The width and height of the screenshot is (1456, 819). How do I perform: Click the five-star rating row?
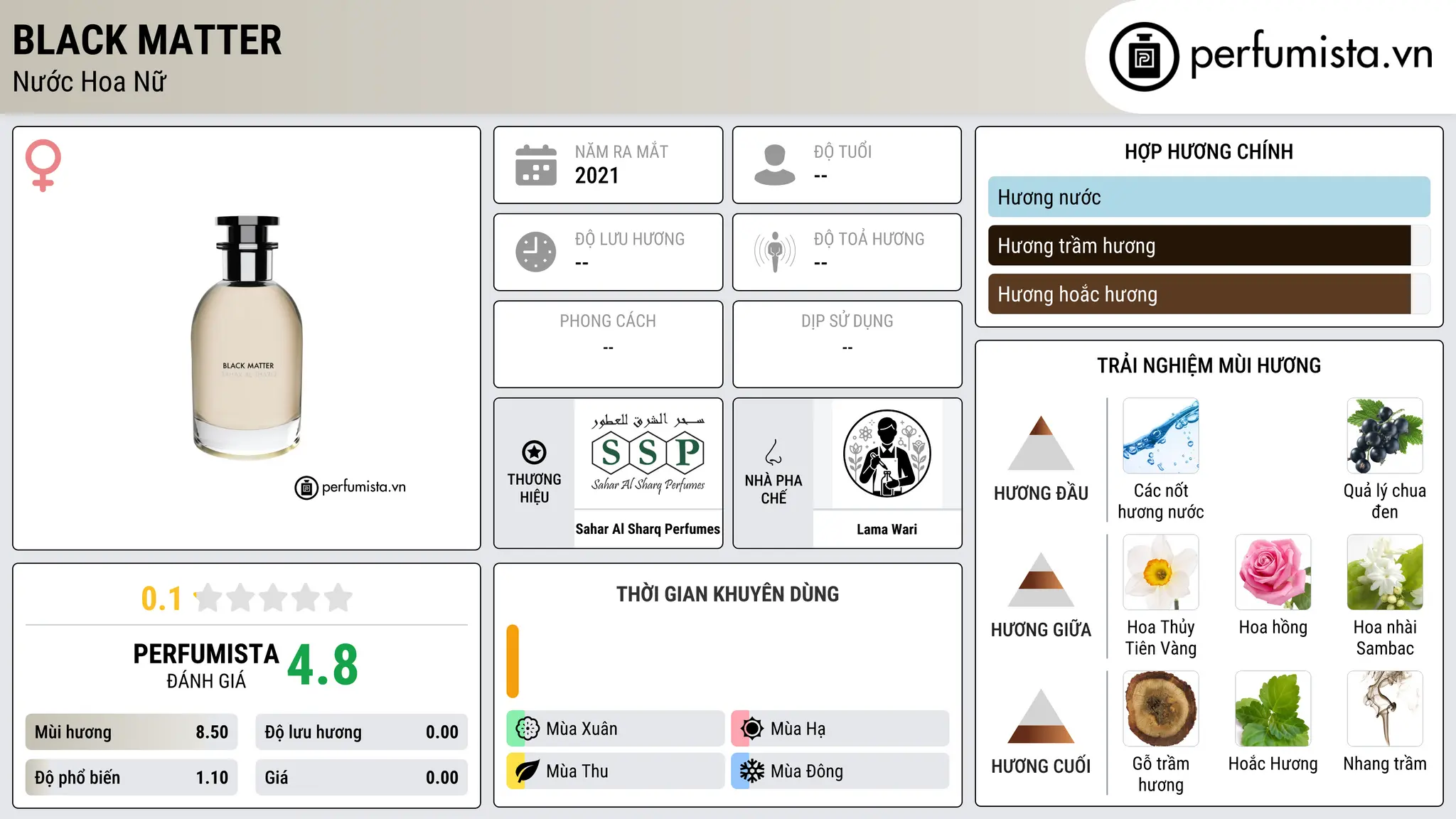coord(273,598)
